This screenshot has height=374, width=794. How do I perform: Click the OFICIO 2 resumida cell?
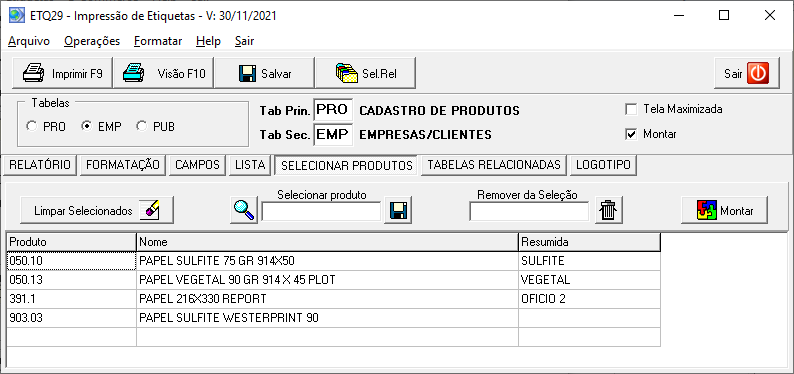pos(589,299)
